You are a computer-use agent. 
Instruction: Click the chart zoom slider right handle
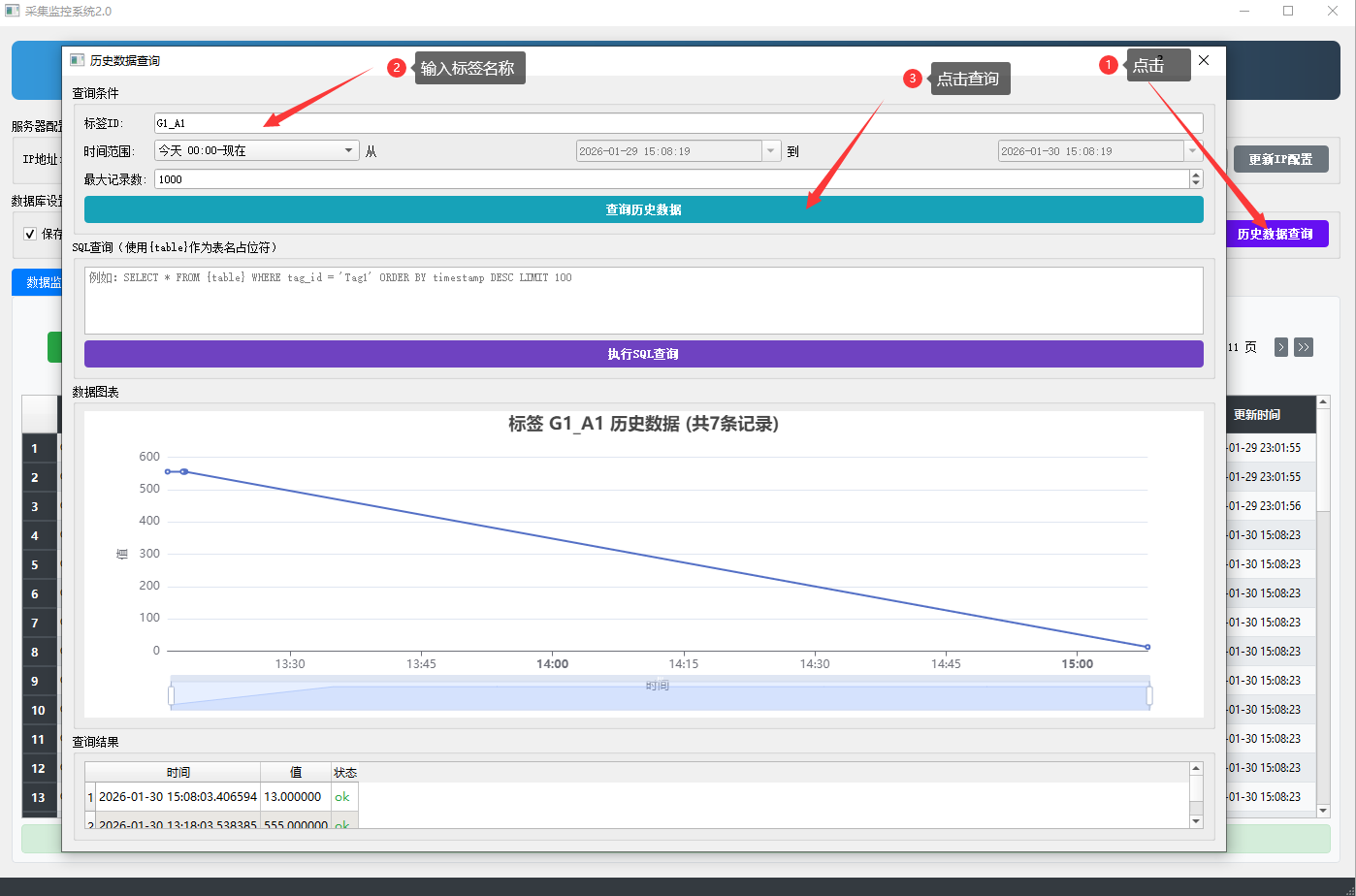(1149, 695)
